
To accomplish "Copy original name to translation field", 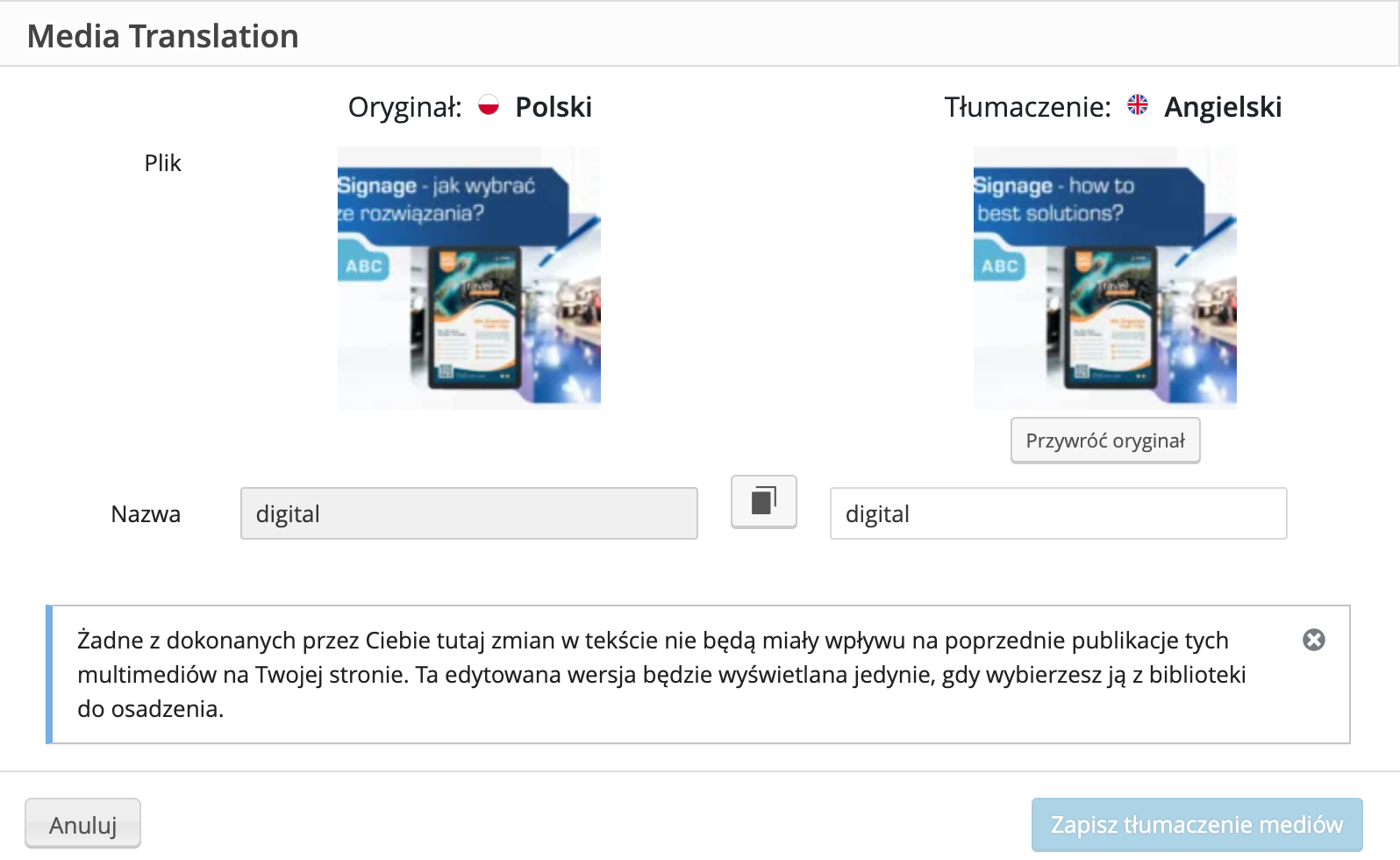I will 764,502.
